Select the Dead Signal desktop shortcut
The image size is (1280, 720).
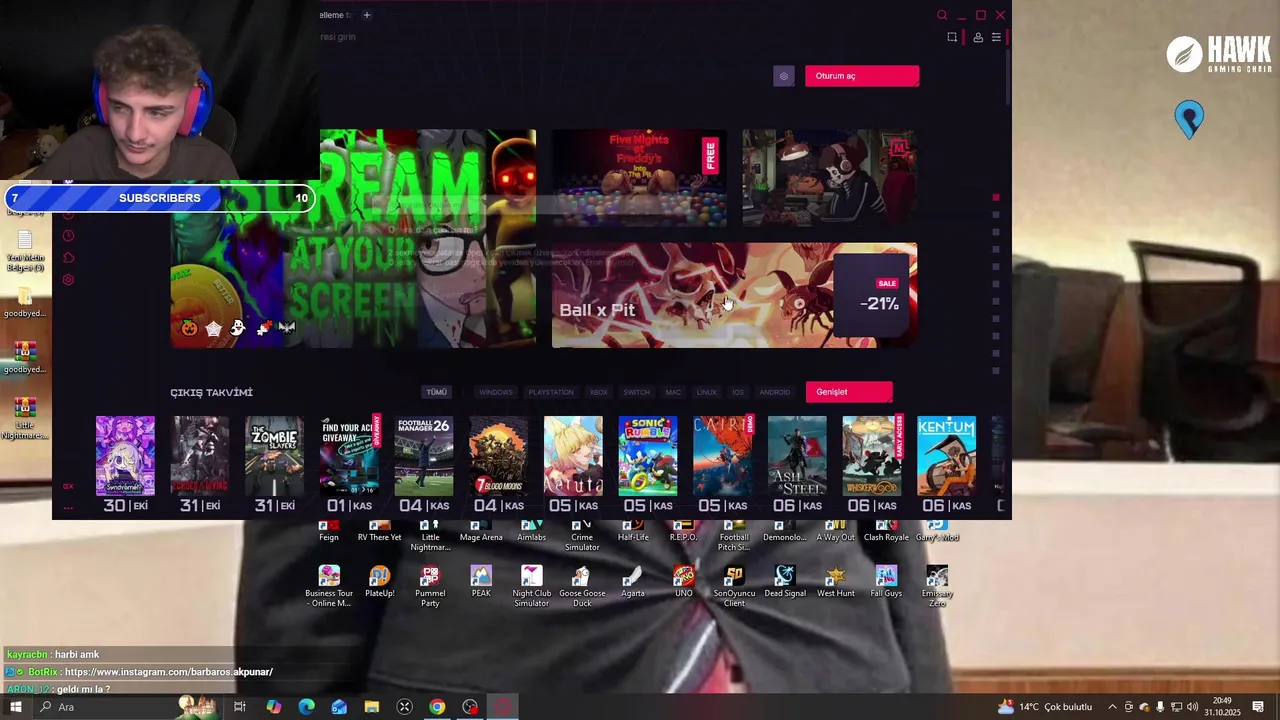click(785, 581)
